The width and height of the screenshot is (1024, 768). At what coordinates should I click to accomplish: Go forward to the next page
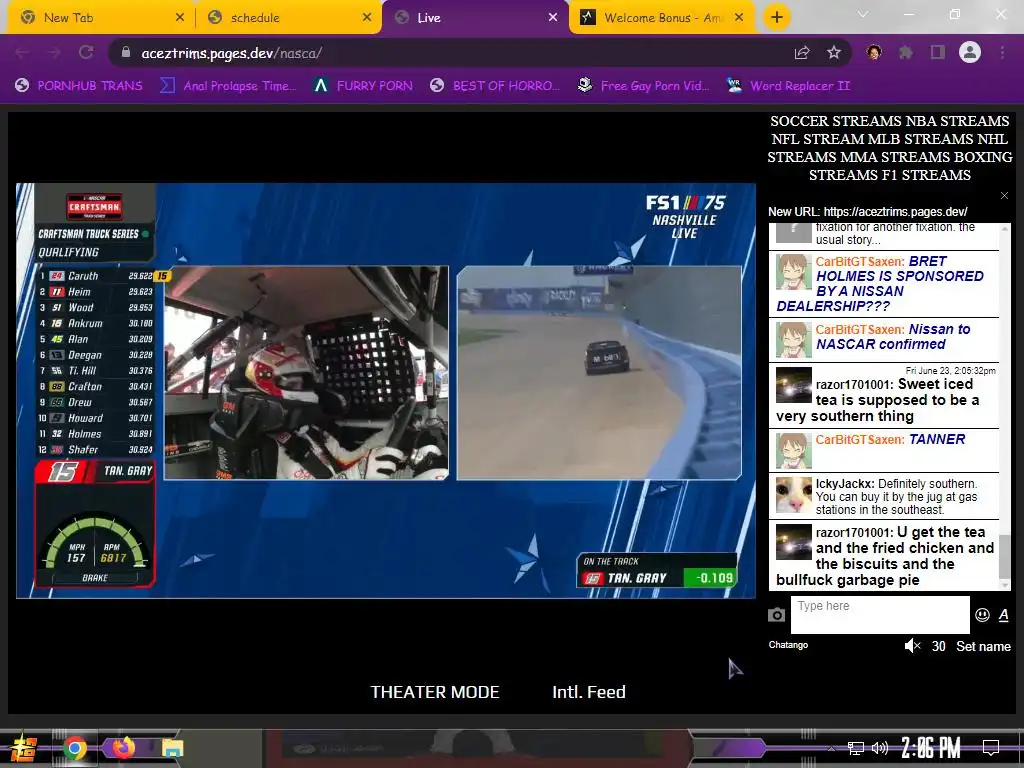pos(54,53)
